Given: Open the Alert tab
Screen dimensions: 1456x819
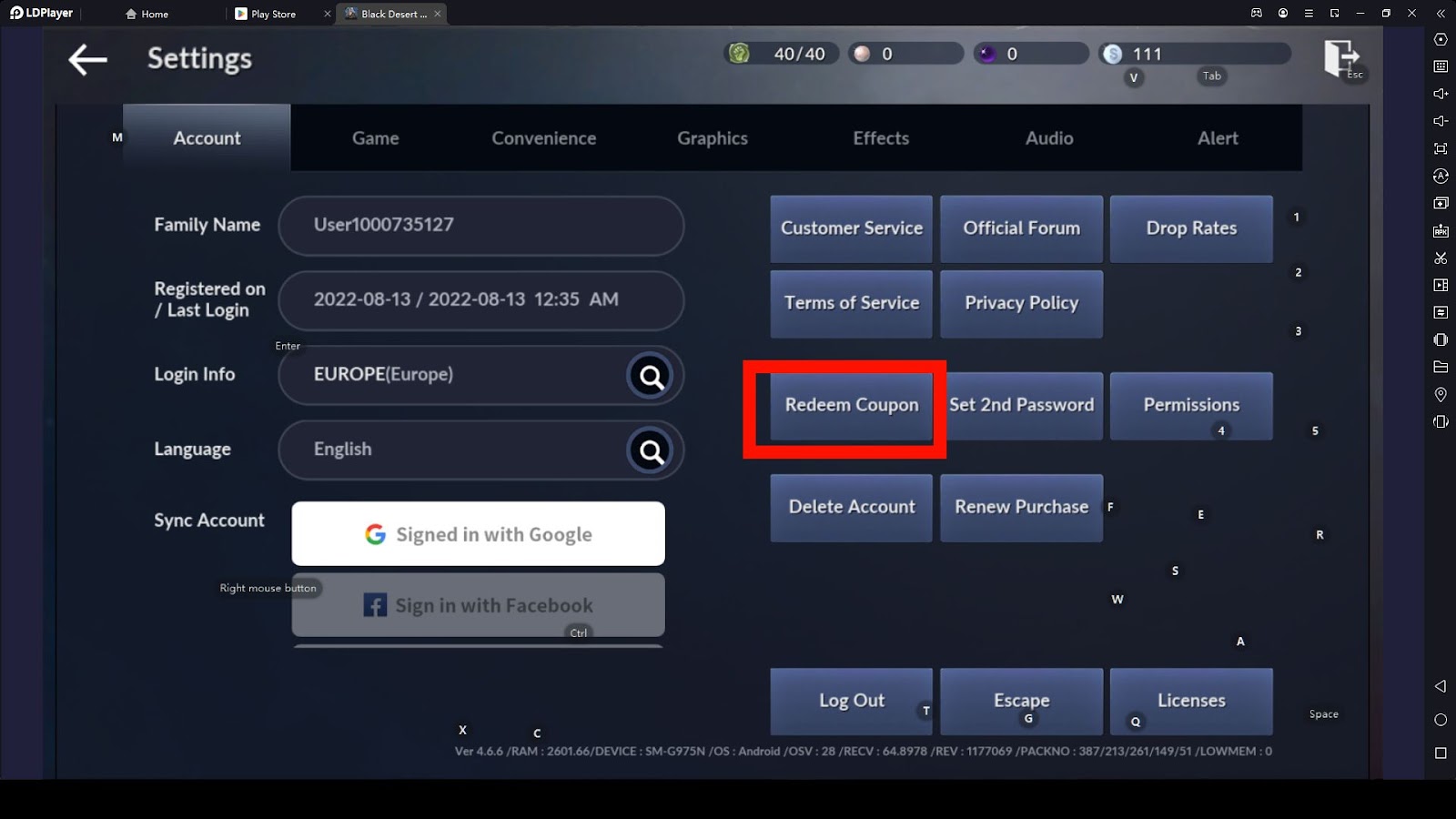Looking at the screenshot, I should tap(1218, 138).
